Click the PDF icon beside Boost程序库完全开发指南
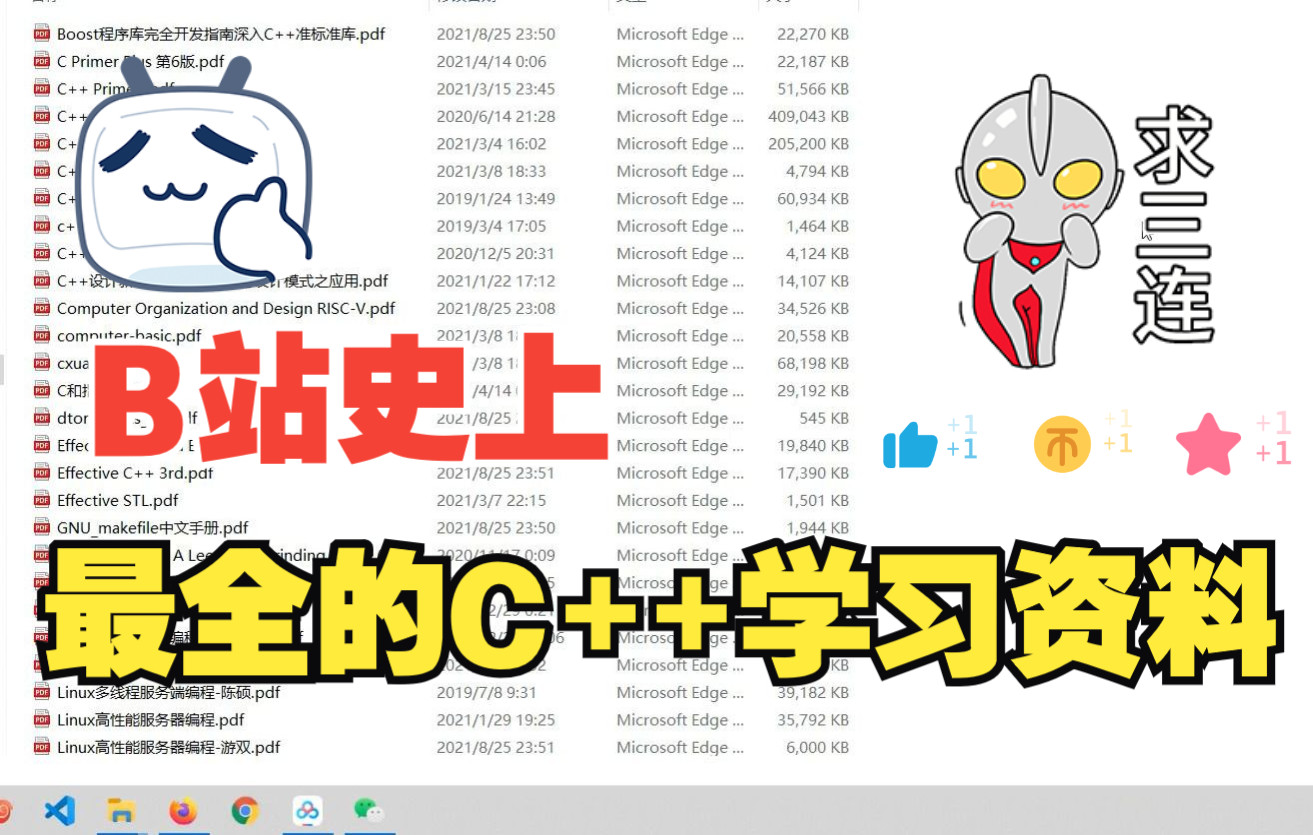This screenshot has height=835, width=1313. (x=41, y=33)
